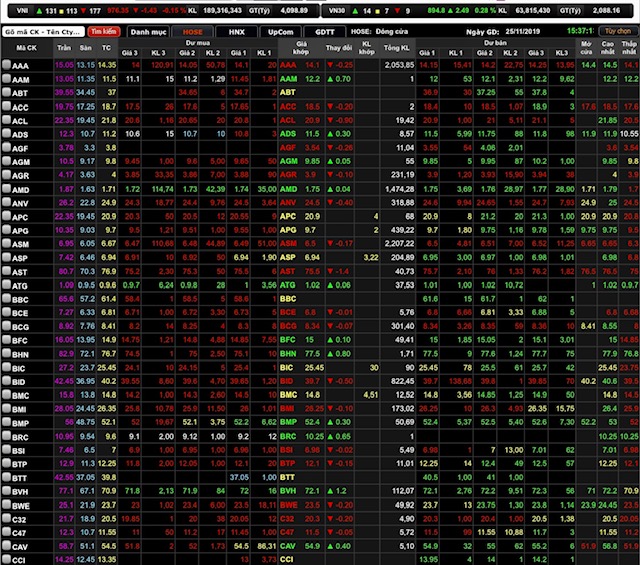Tick the checkbox beside AAA

point(6,65)
